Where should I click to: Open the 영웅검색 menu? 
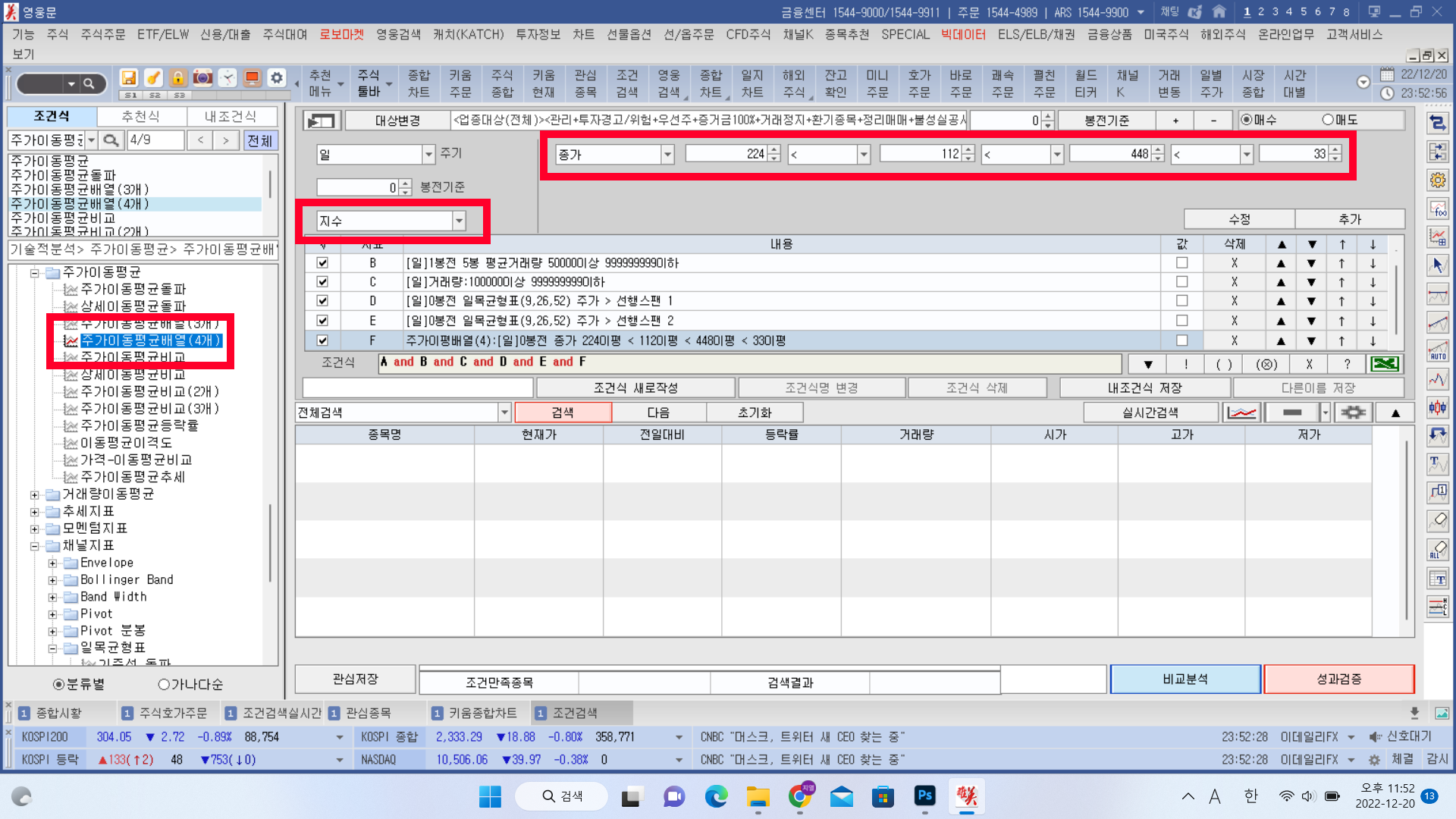click(398, 35)
